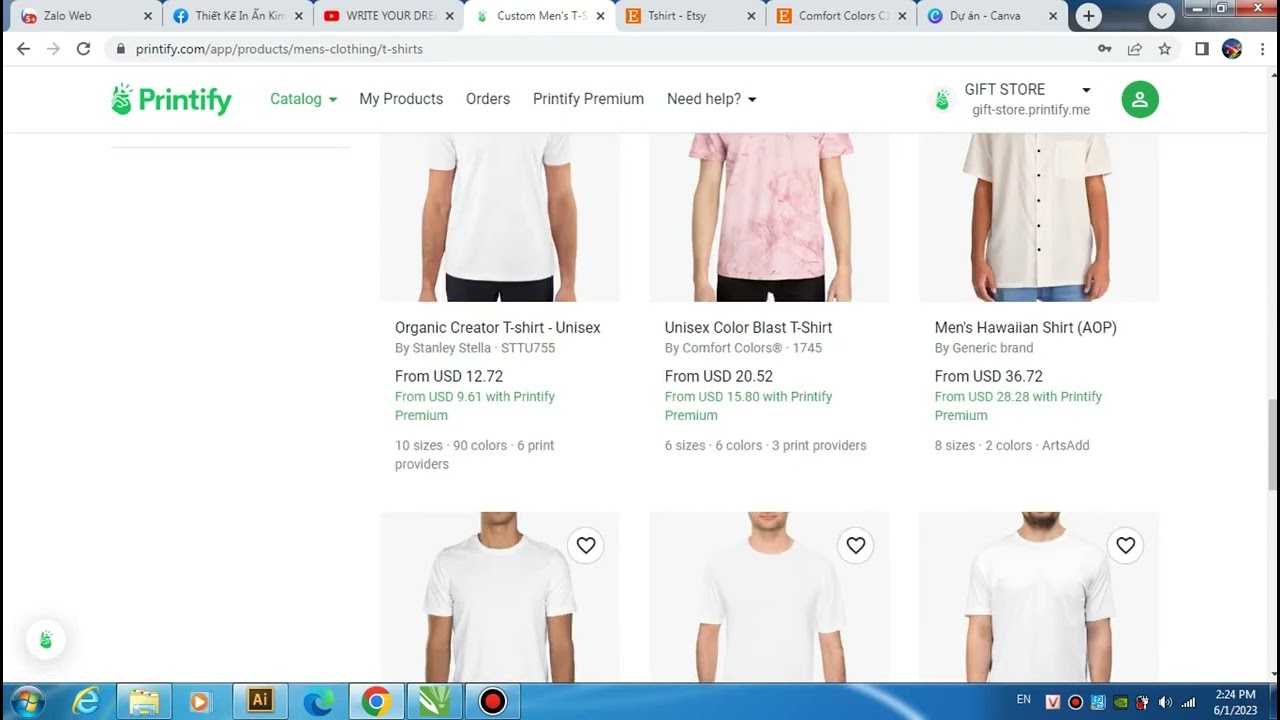Viewport: 1280px width, 720px height.
Task: Switch to the Tshirt - Etsy tab
Action: (x=689, y=16)
